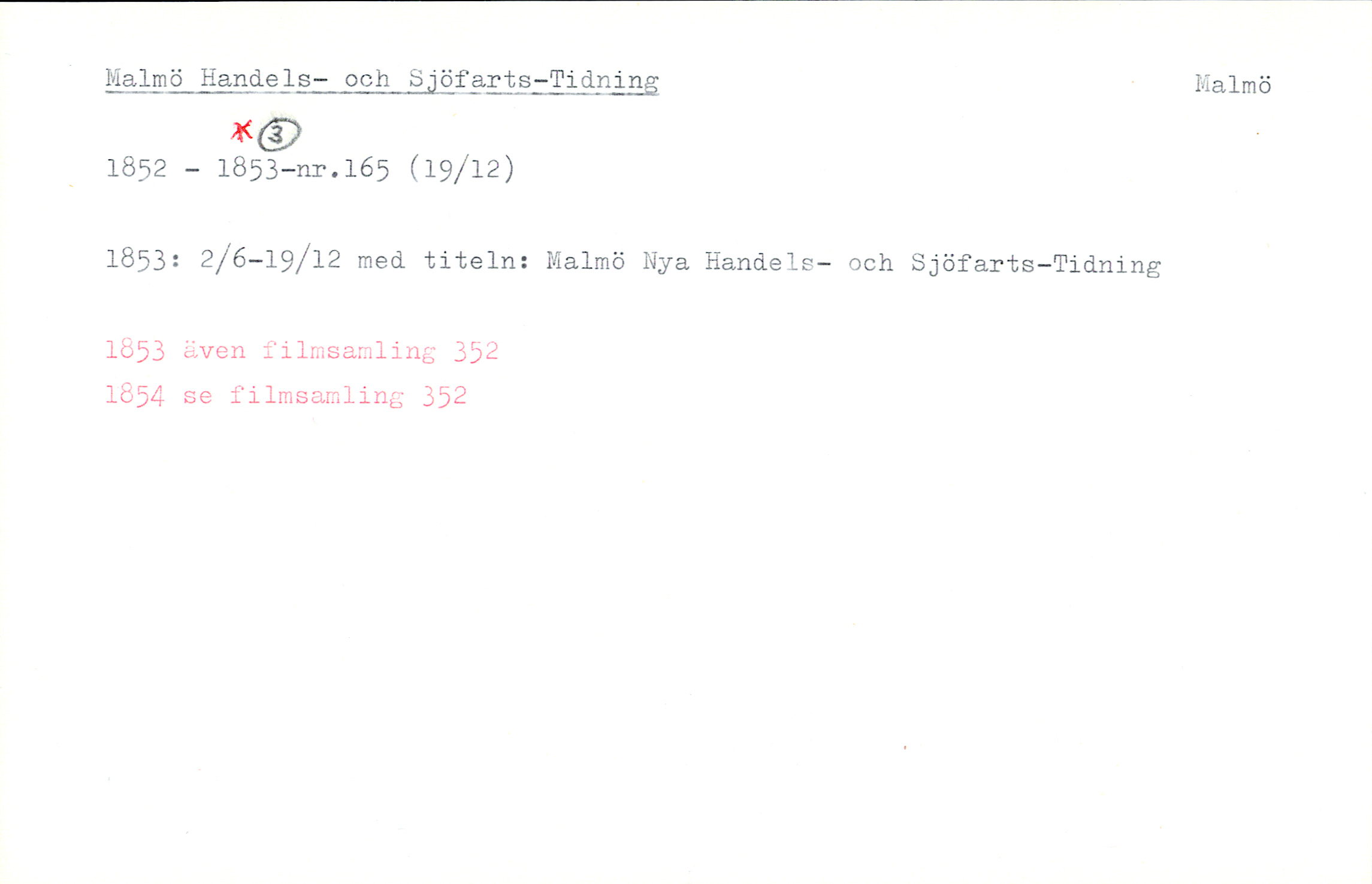Screen dimensions: 1372x884
Task: Click the number 352 on the 1853 line
Action: pos(476,352)
